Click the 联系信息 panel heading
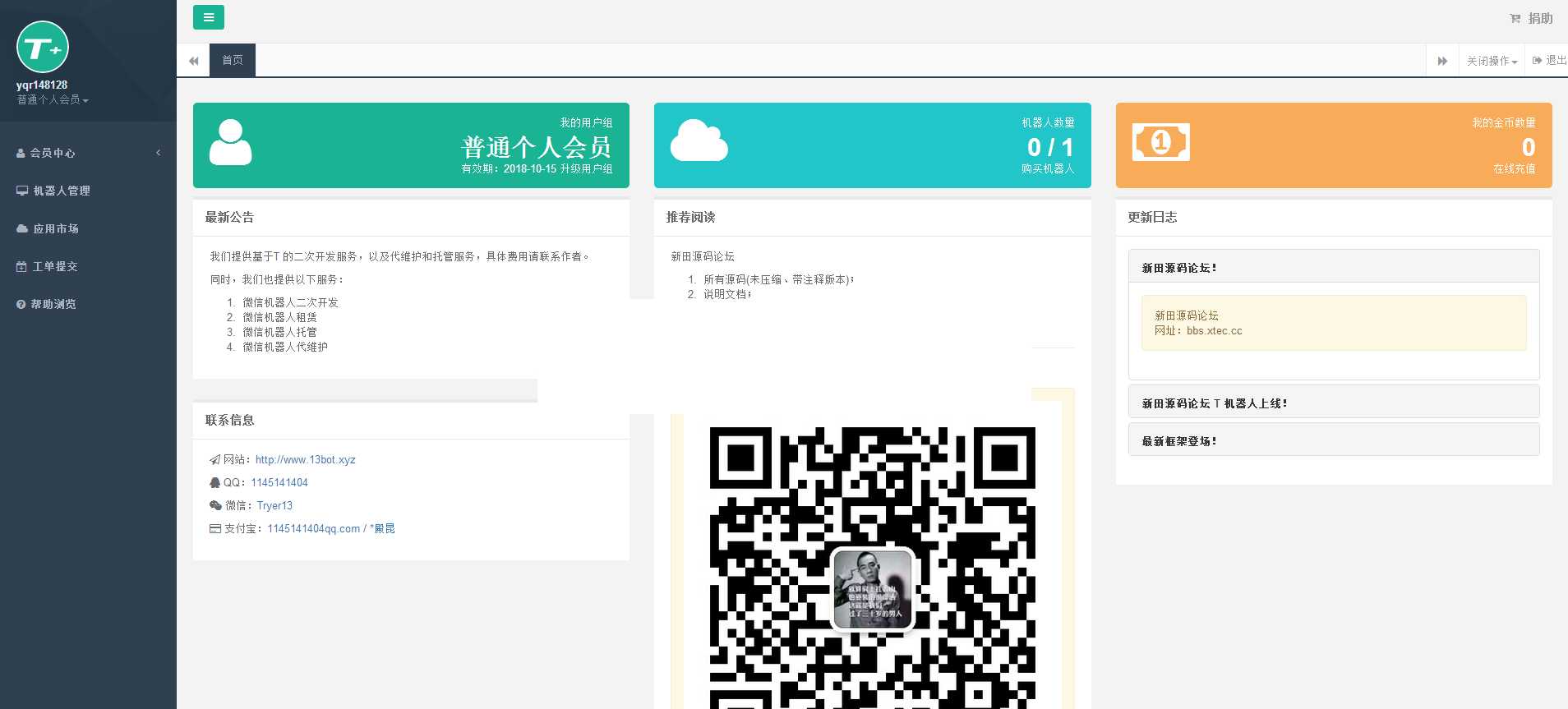 [x=229, y=420]
